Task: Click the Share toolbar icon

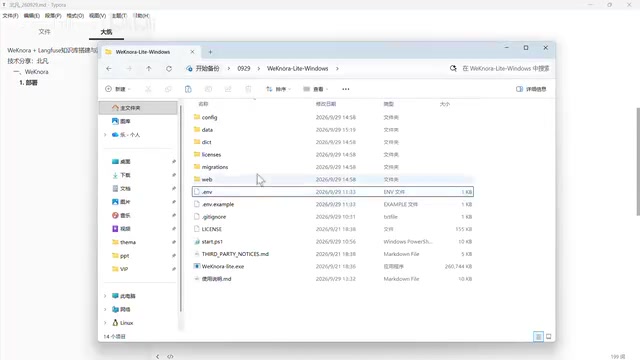Action: (228, 89)
